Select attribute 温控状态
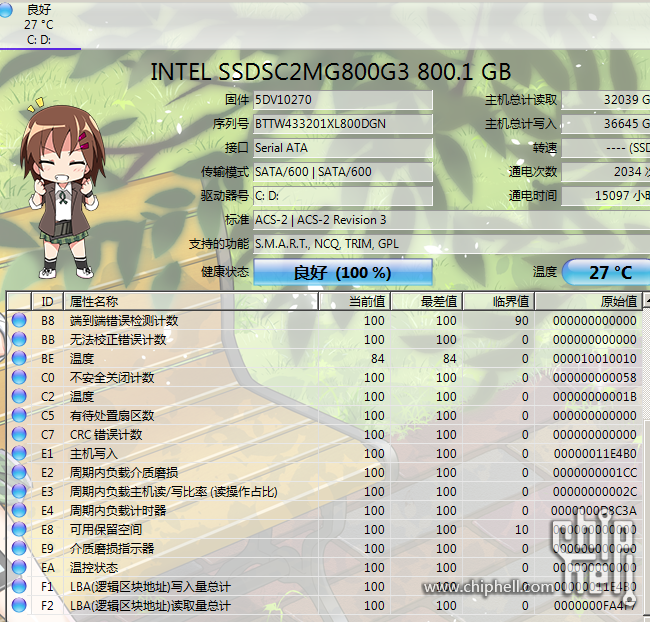The image size is (650, 622). (94, 568)
